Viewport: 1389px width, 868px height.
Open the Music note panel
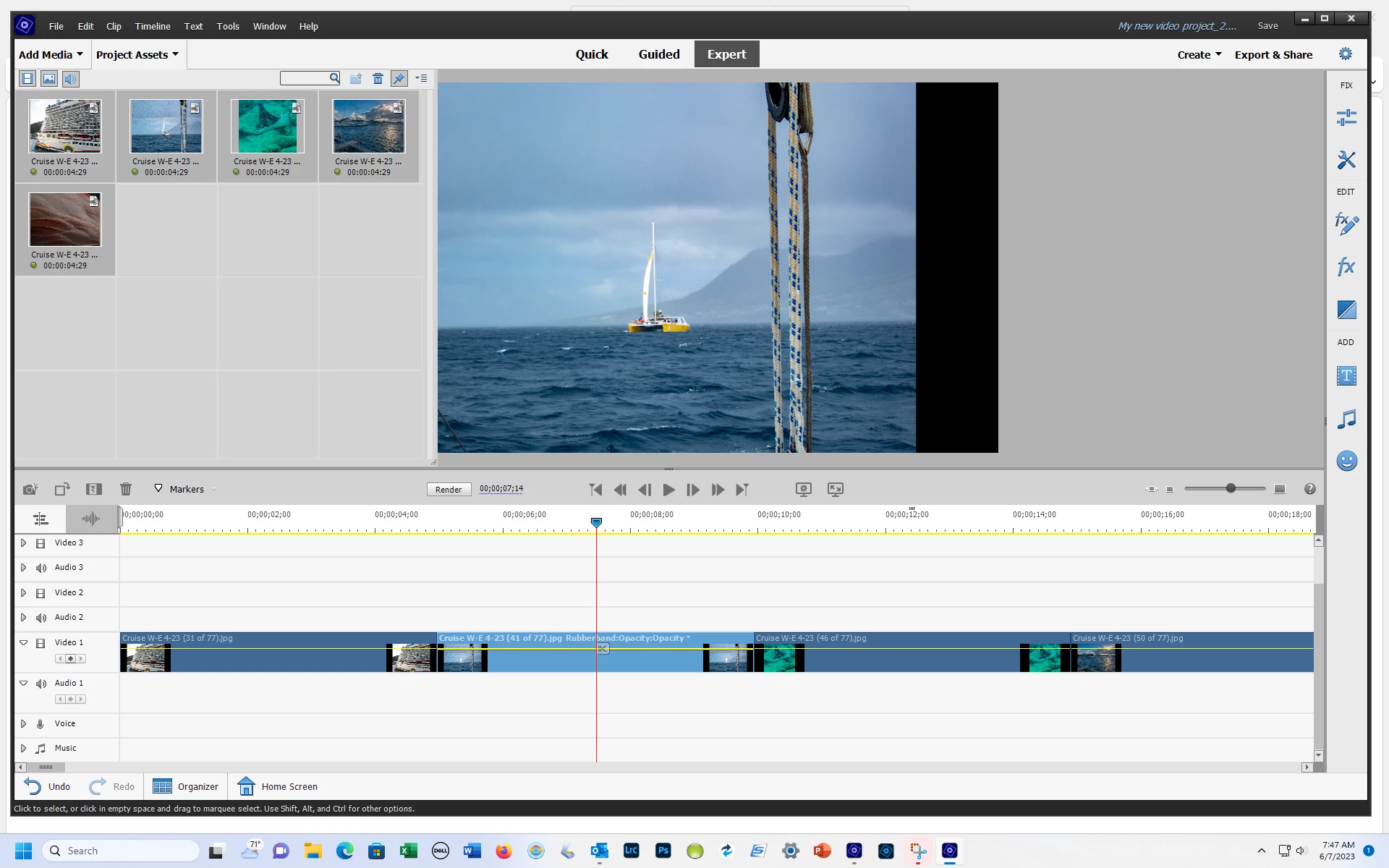coord(1346,419)
